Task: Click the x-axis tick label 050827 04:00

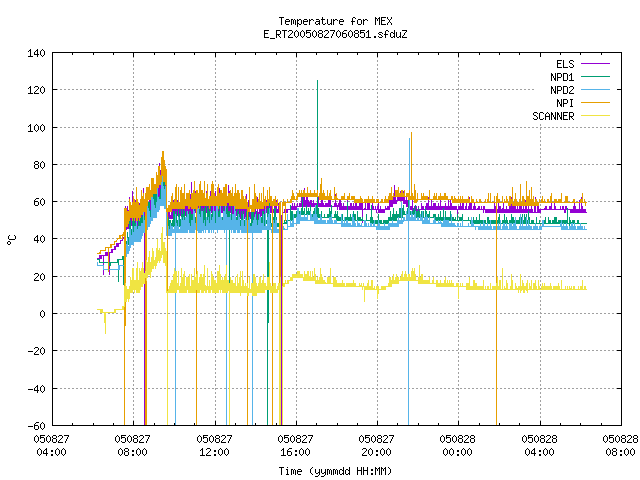Action: point(51,446)
